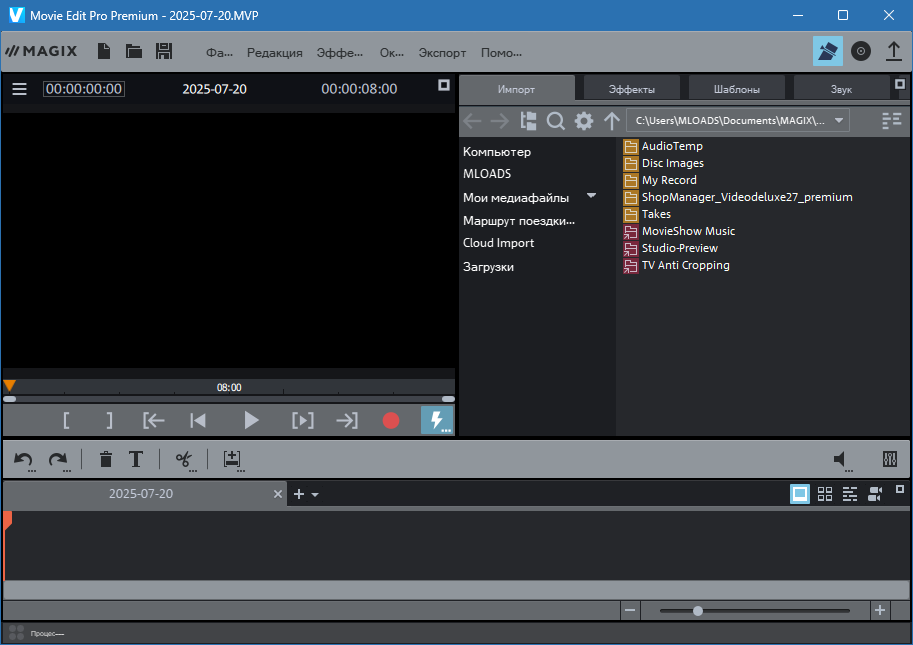Screen dimensions: 913x645
Task: Click the 00:00:00:00 timecode field
Action: tap(84, 89)
